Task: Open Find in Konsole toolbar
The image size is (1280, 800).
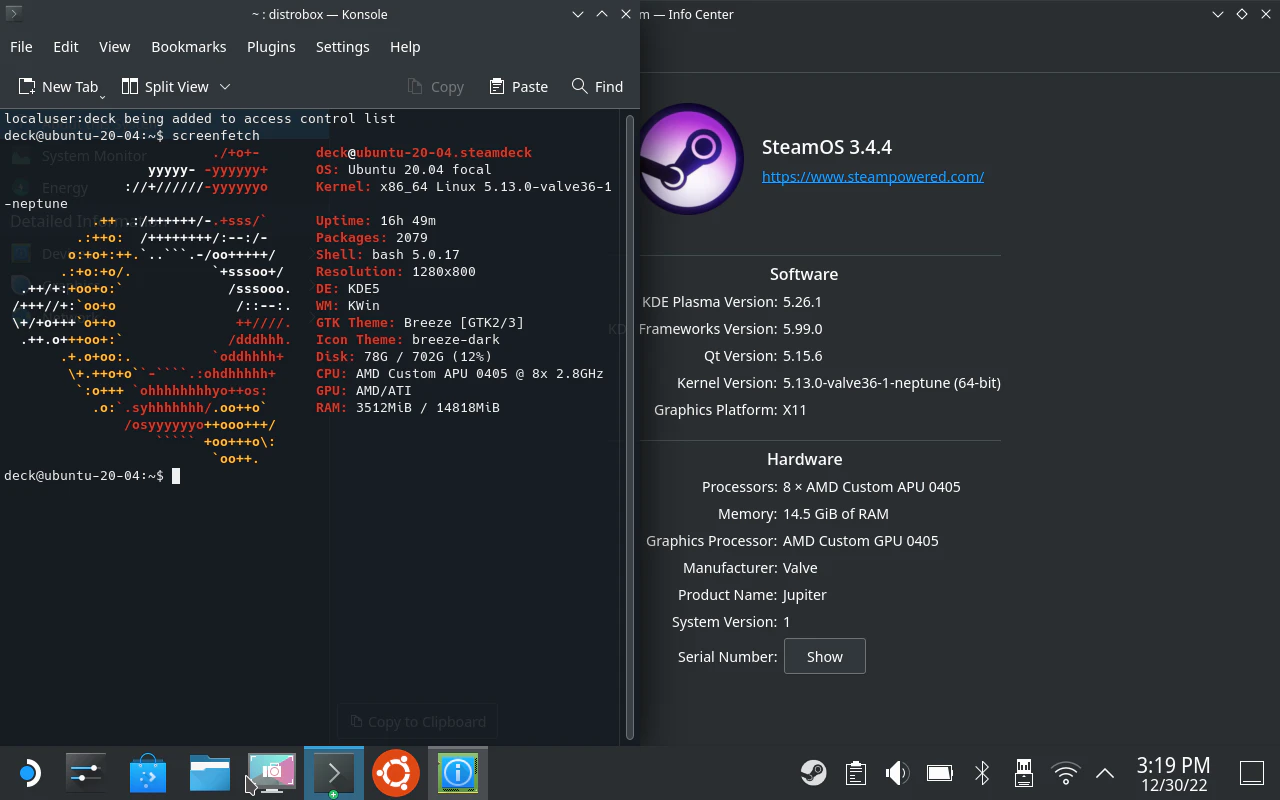Action: coord(597,87)
